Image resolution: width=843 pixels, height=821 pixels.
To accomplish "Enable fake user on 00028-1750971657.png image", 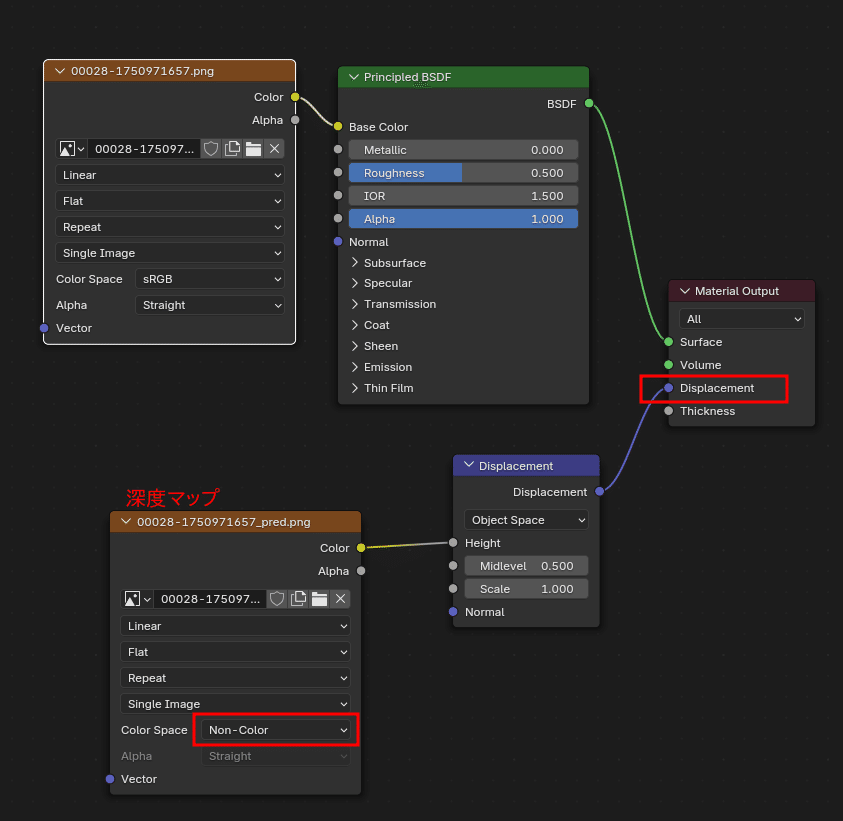I will pos(211,148).
